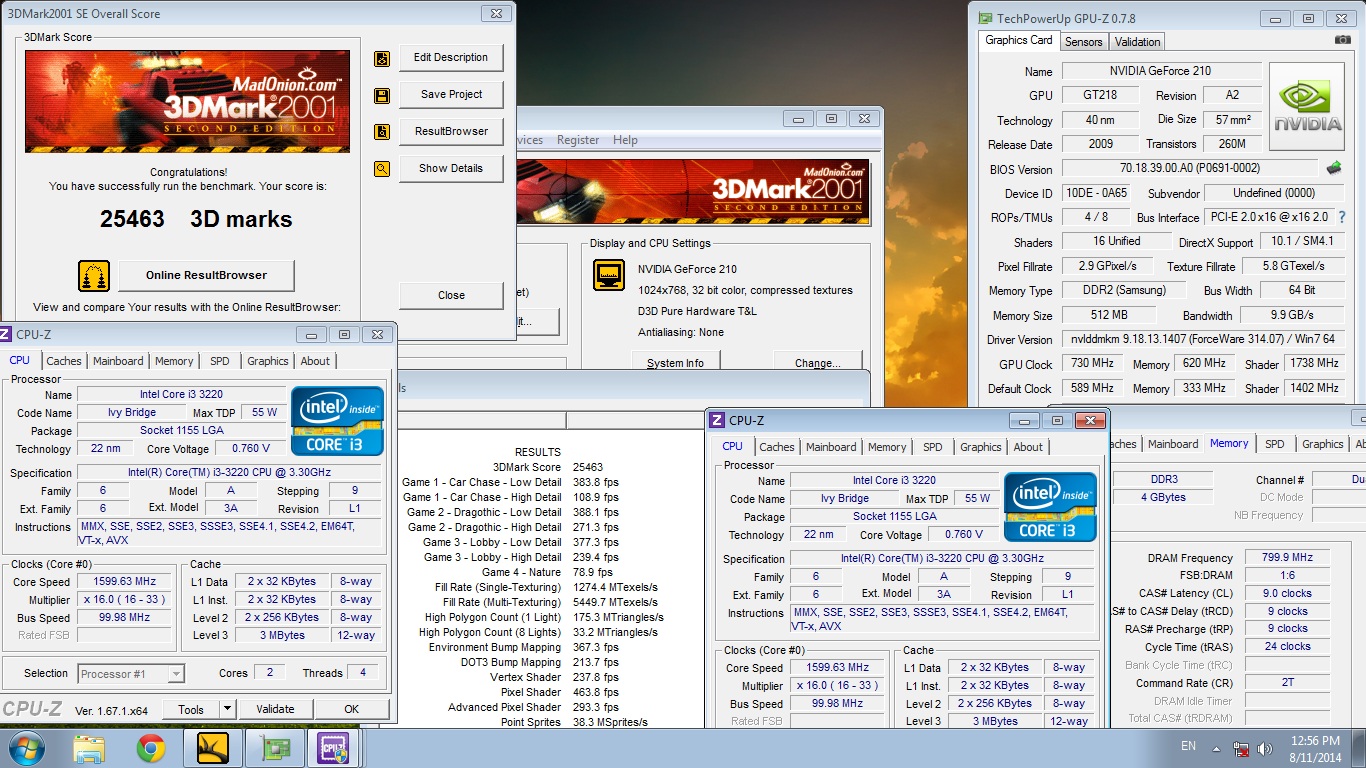This screenshot has height=768, width=1366.
Task: Click the Tools button in CPU-Z
Action: tap(191, 709)
